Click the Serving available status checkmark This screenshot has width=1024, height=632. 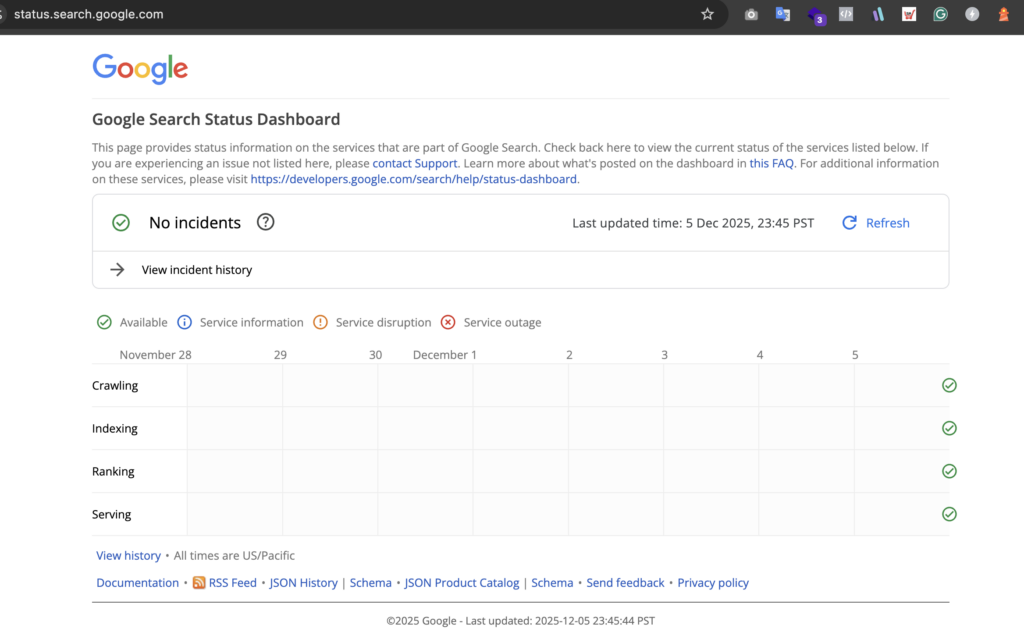coord(949,514)
